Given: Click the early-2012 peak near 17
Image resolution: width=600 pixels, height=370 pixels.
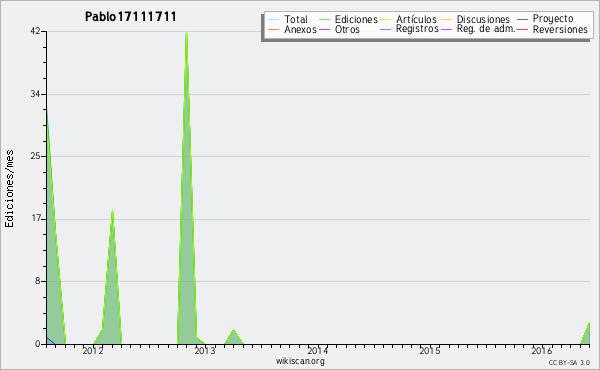Looking at the screenshot, I should point(112,211).
